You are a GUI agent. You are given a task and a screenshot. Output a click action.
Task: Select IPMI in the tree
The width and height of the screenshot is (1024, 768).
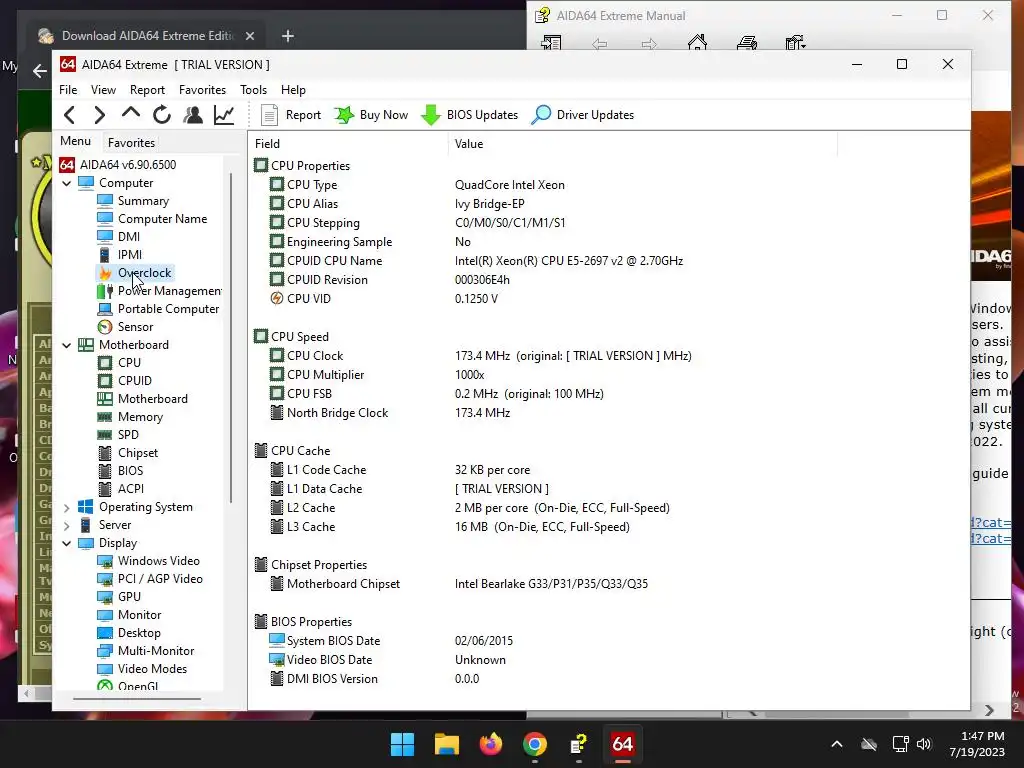coord(120,255)
